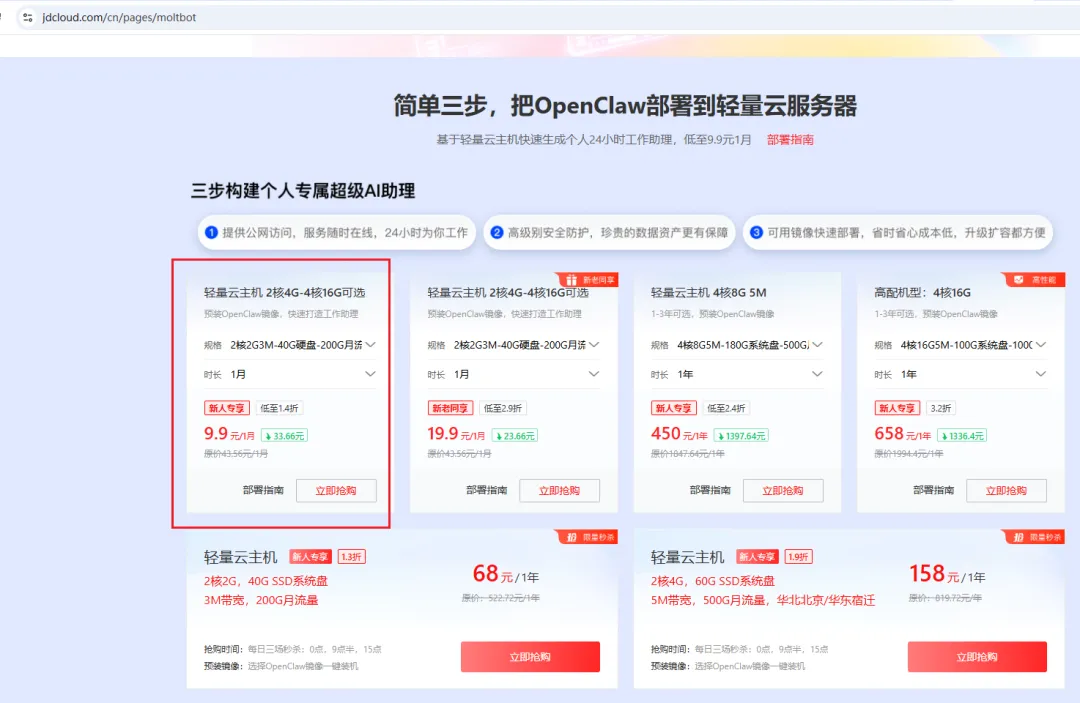Click the price 9.9 元/1月
Image resolution: width=1080 pixels, height=703 pixels.
click(x=229, y=434)
